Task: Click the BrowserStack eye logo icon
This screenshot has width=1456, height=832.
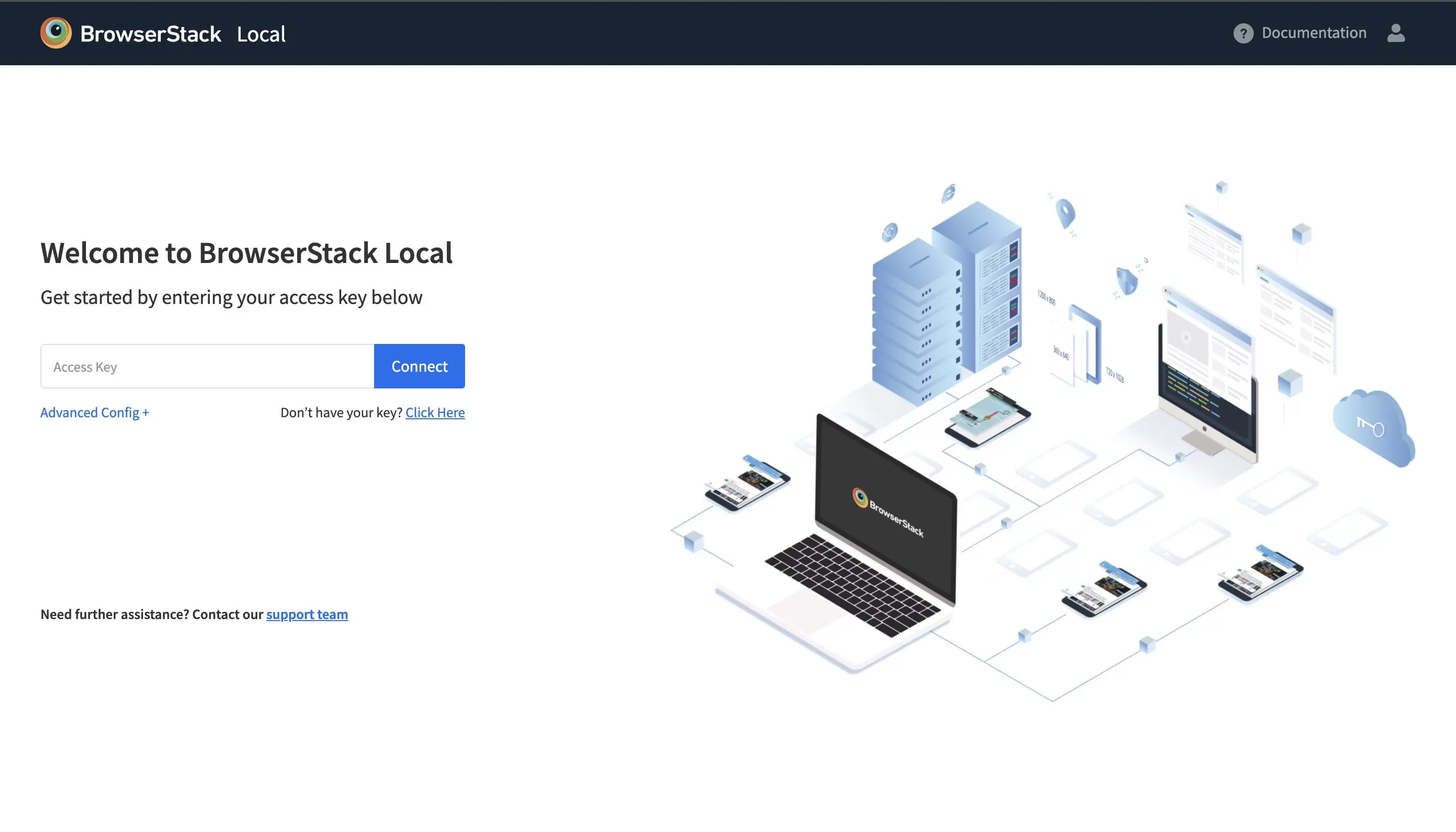Action: (x=56, y=32)
